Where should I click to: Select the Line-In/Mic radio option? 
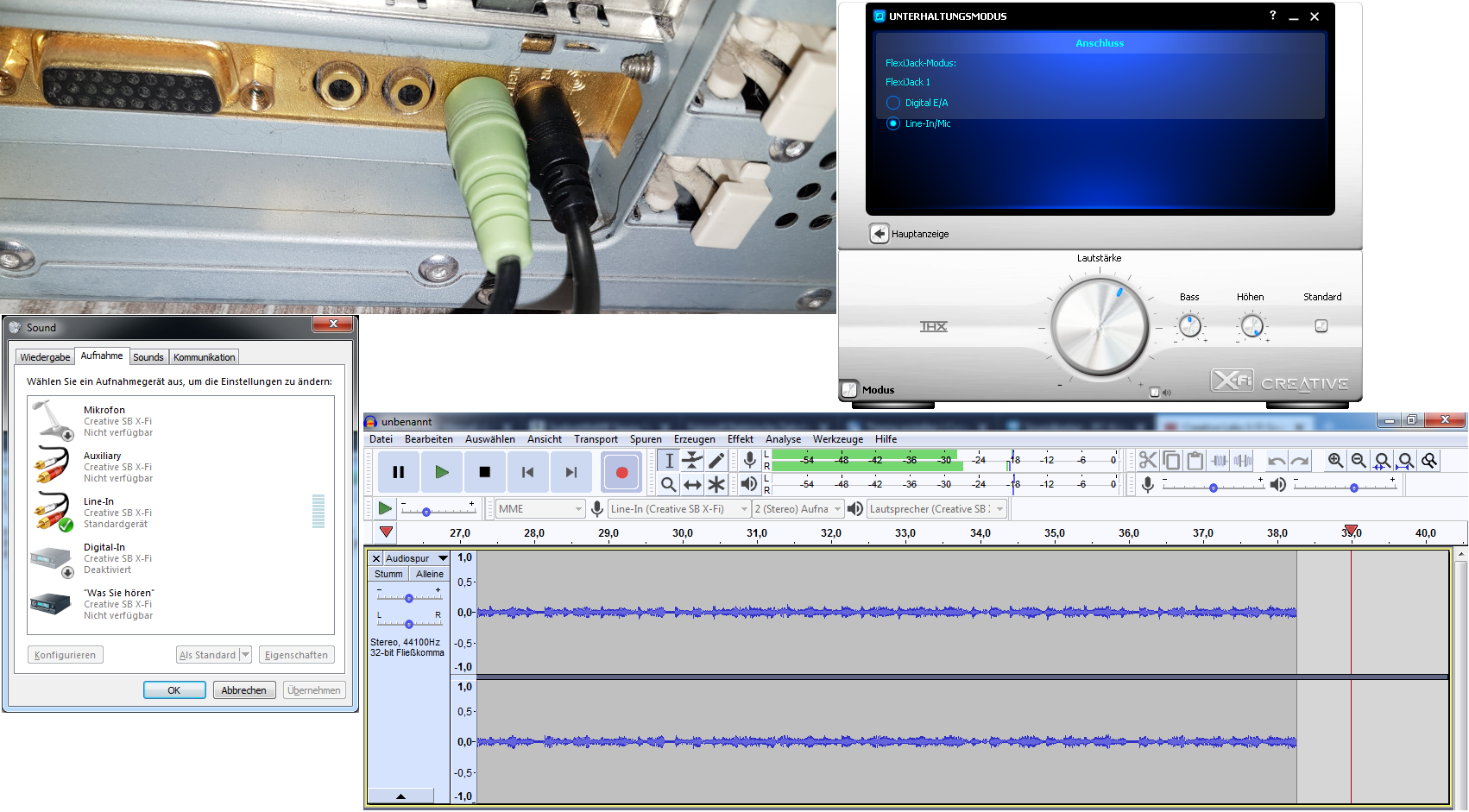click(893, 123)
